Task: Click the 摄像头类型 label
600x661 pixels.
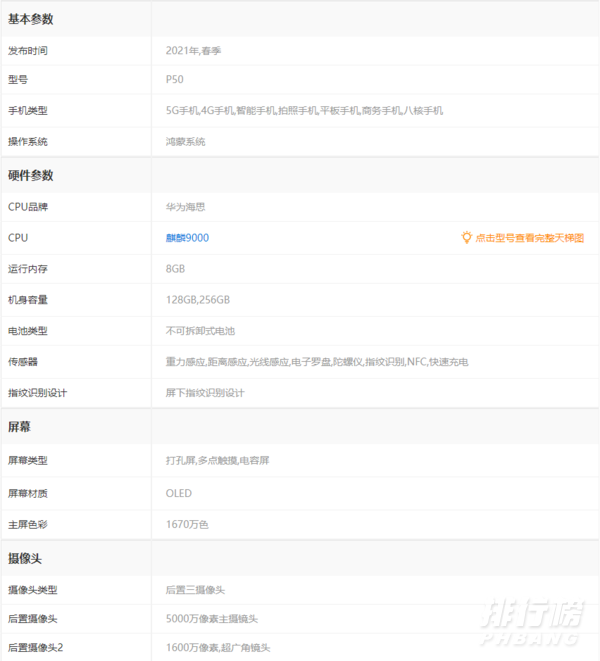Action: pos(32,590)
